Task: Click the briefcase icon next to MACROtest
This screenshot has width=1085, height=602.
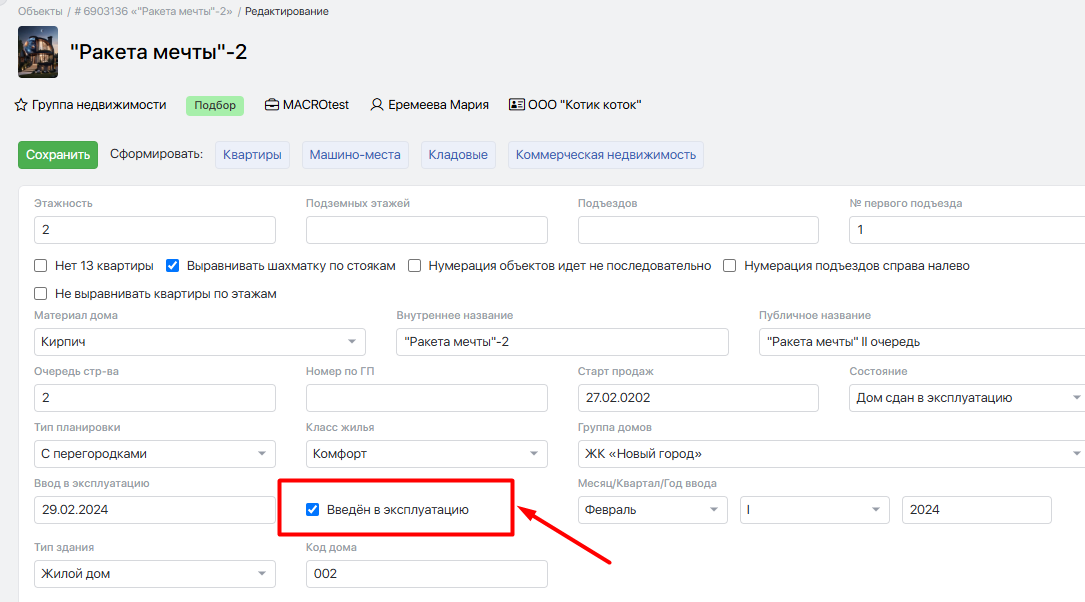Action: pos(271,105)
